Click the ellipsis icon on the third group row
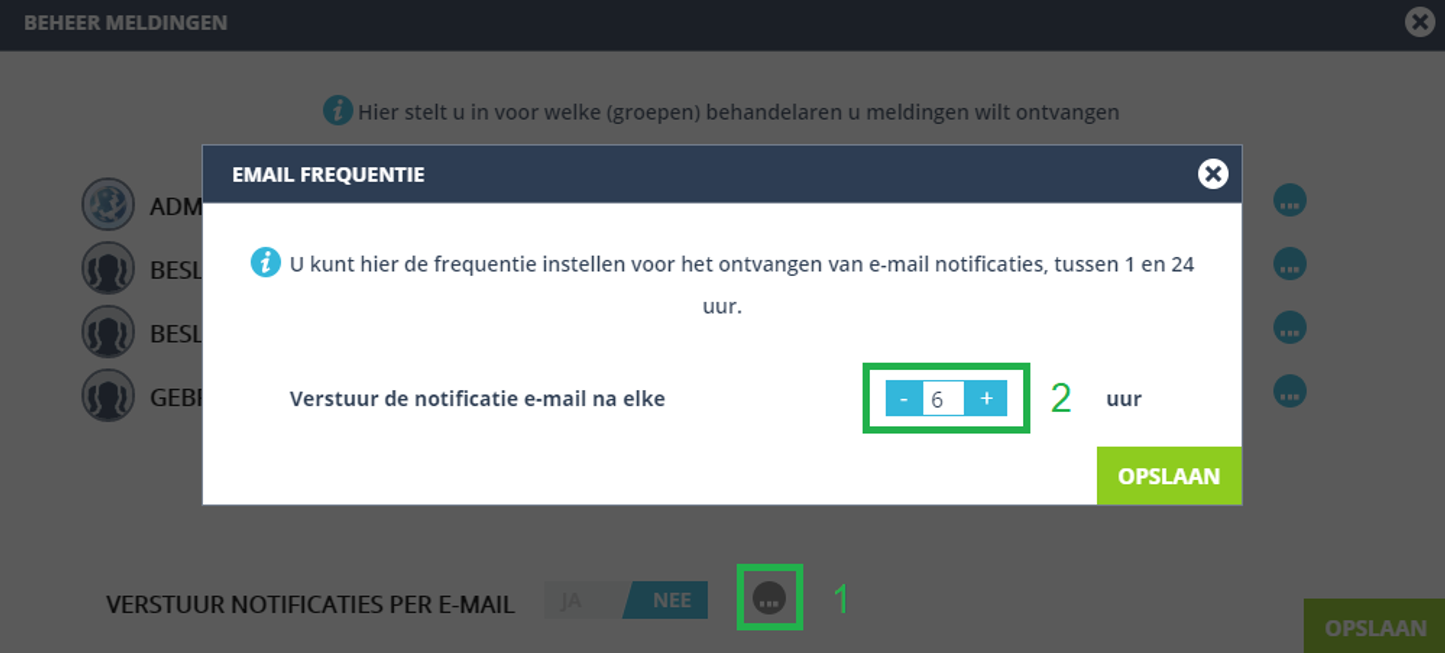Image resolution: width=1445 pixels, height=653 pixels. [1289, 327]
